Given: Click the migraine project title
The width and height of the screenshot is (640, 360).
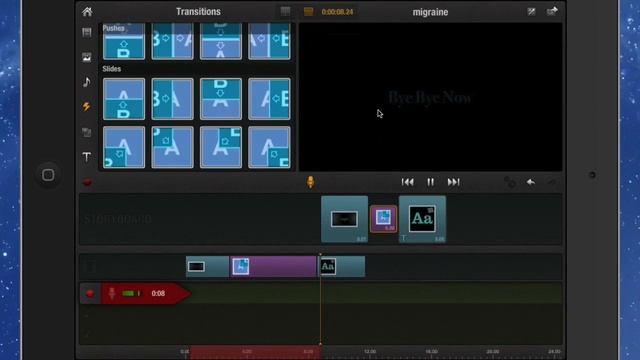Looking at the screenshot, I should (x=430, y=12).
